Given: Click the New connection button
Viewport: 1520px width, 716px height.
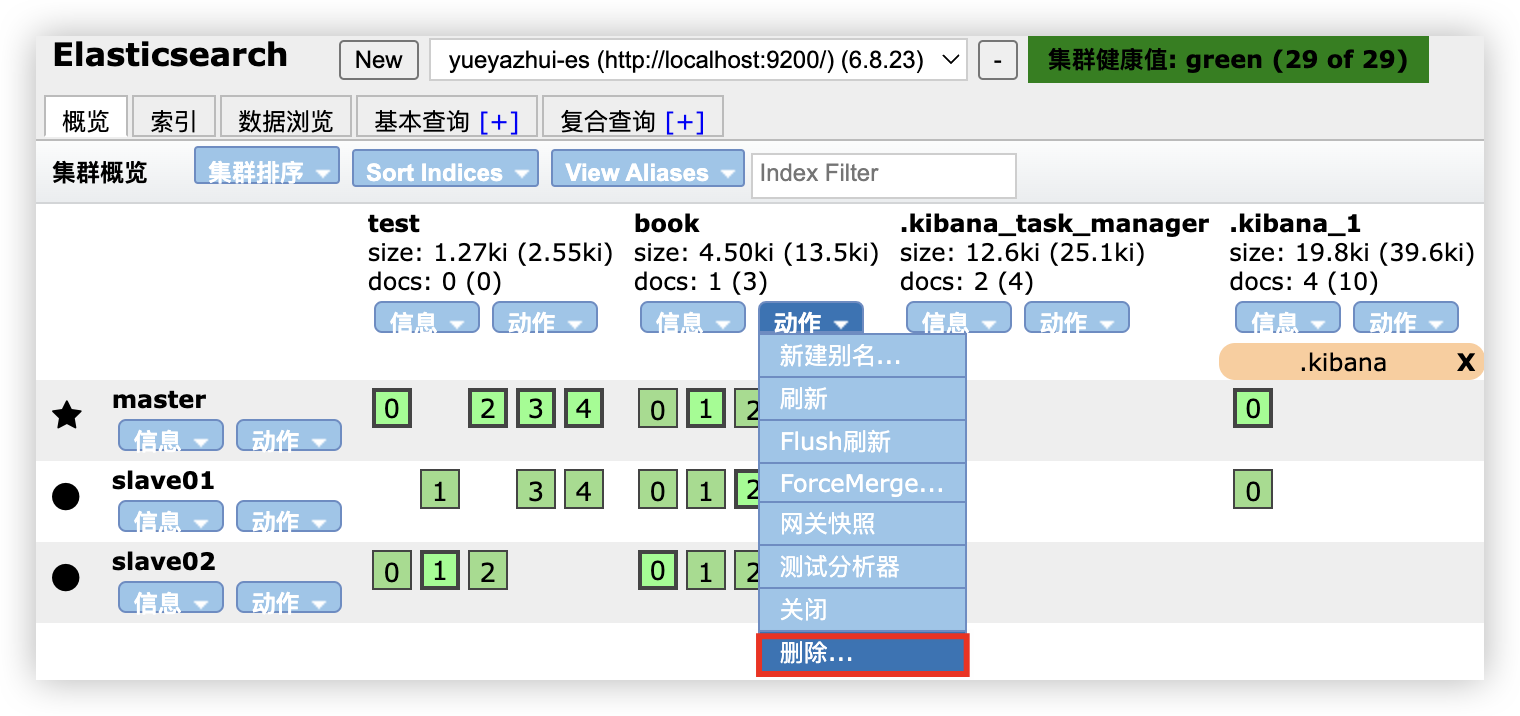Looking at the screenshot, I should [378, 60].
